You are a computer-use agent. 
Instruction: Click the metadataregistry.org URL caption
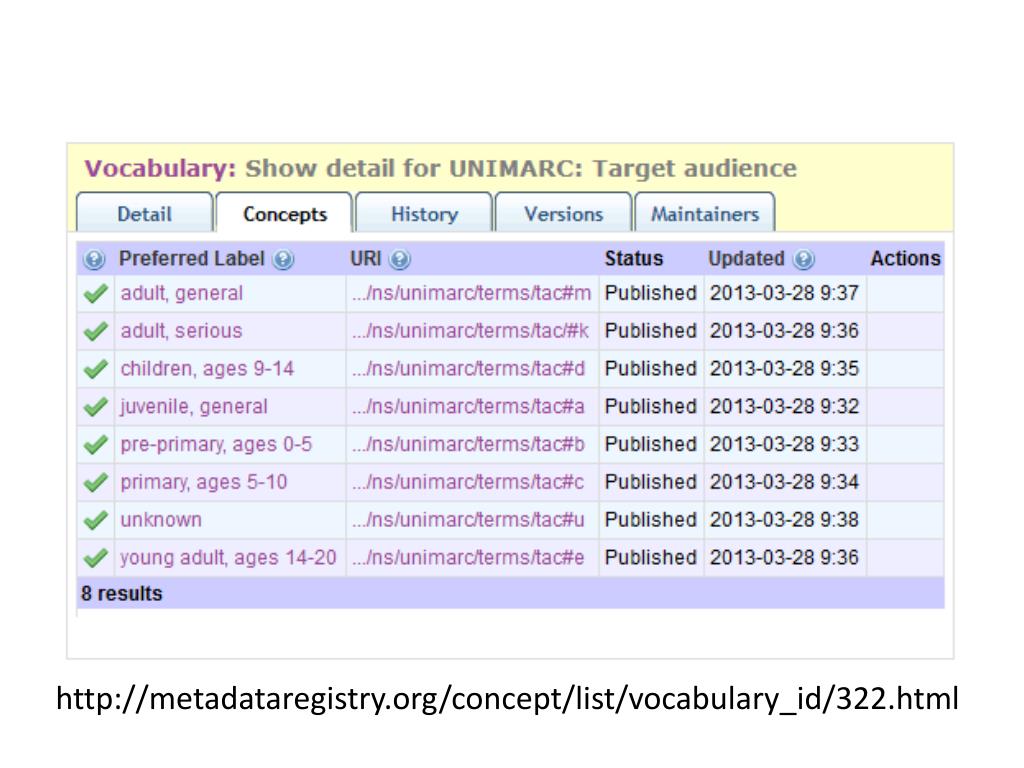507,699
